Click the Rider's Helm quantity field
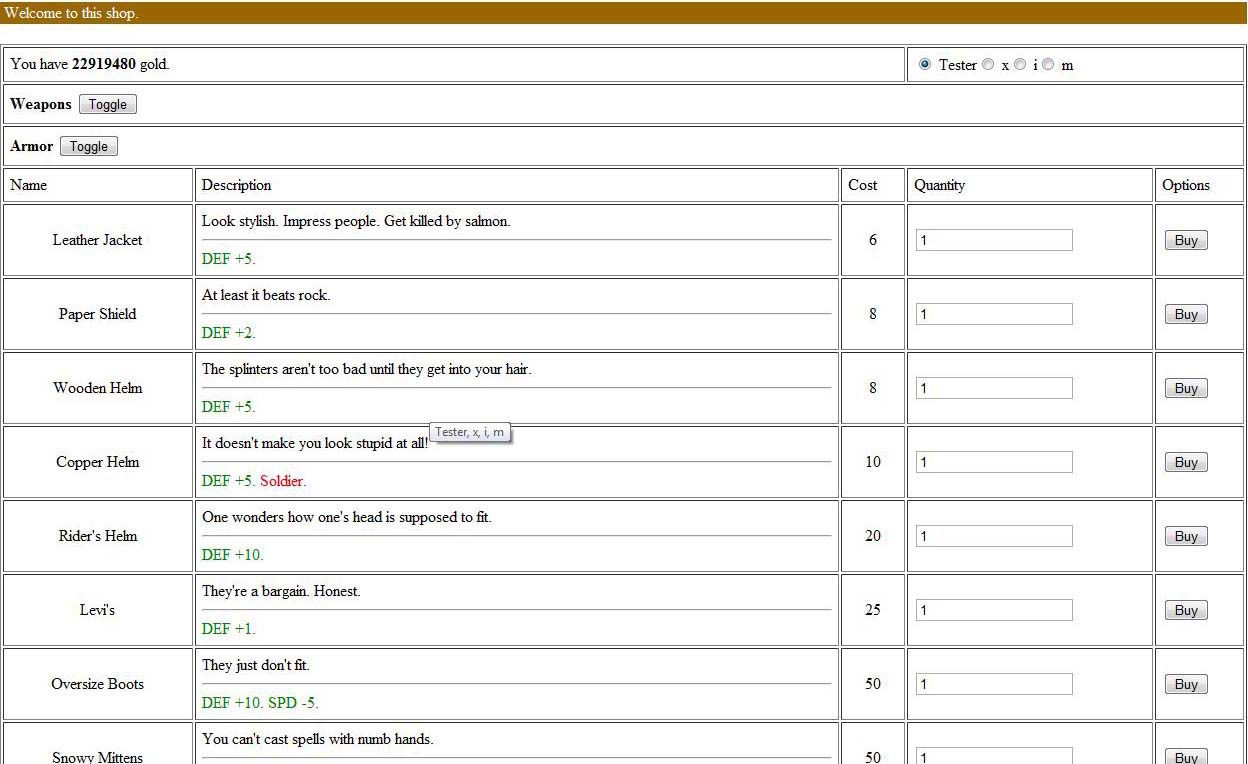The image size is (1248, 764). (994, 536)
